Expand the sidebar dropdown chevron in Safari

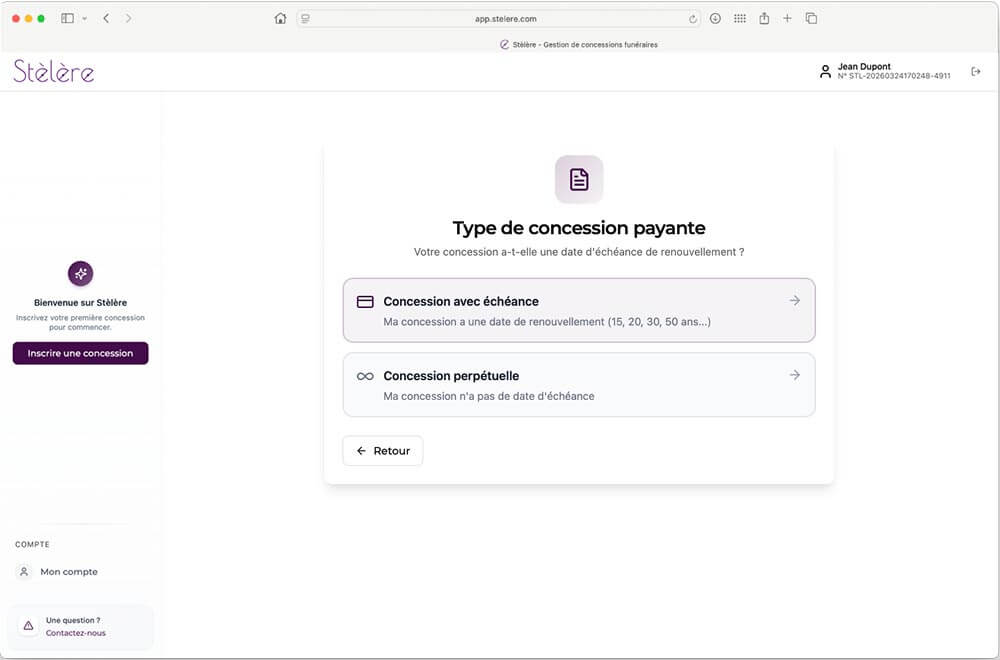[84, 18]
